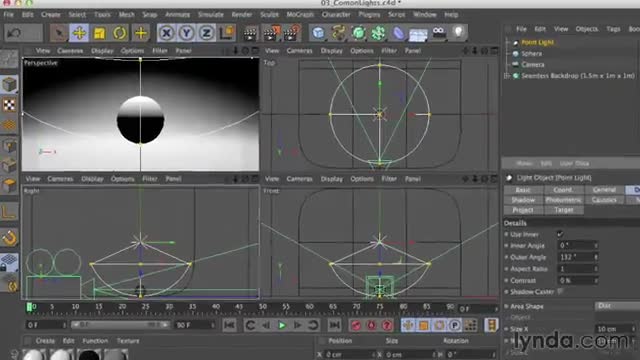The image size is (640, 360).
Task: Open the Sculpt menu
Action: [269, 15]
